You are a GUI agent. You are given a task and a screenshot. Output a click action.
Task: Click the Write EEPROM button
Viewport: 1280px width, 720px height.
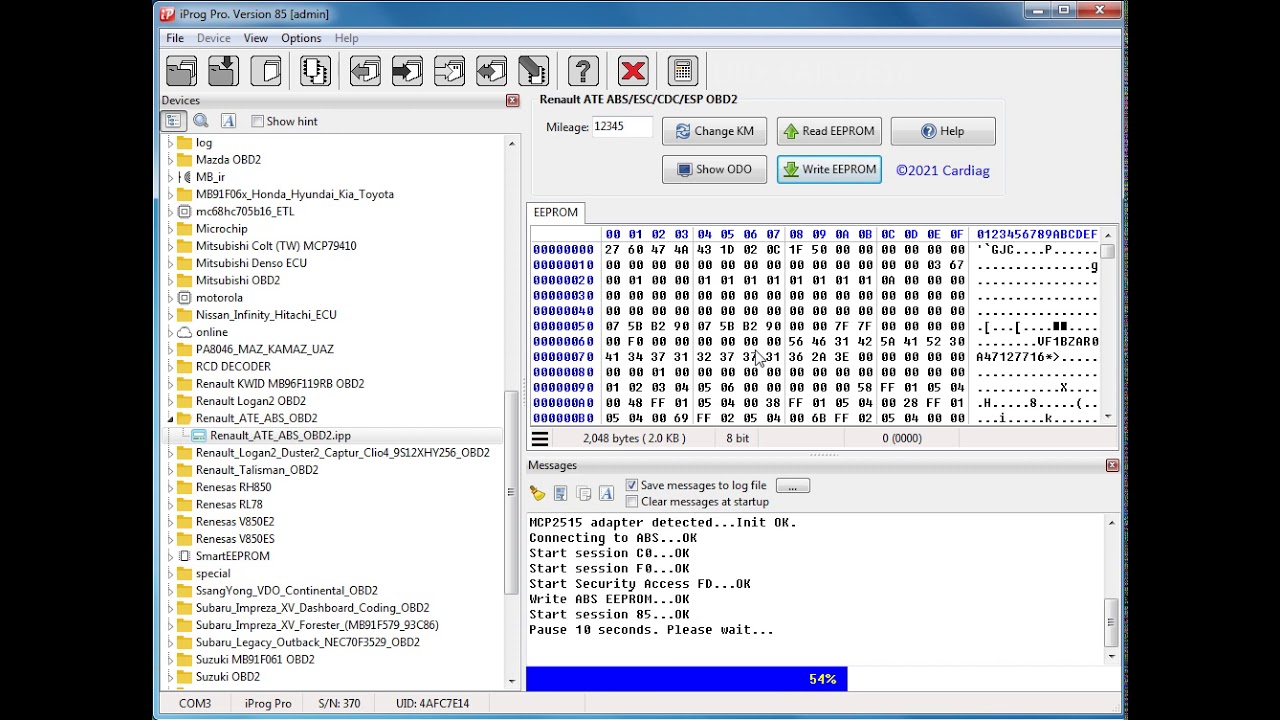pyautogui.click(x=829, y=169)
